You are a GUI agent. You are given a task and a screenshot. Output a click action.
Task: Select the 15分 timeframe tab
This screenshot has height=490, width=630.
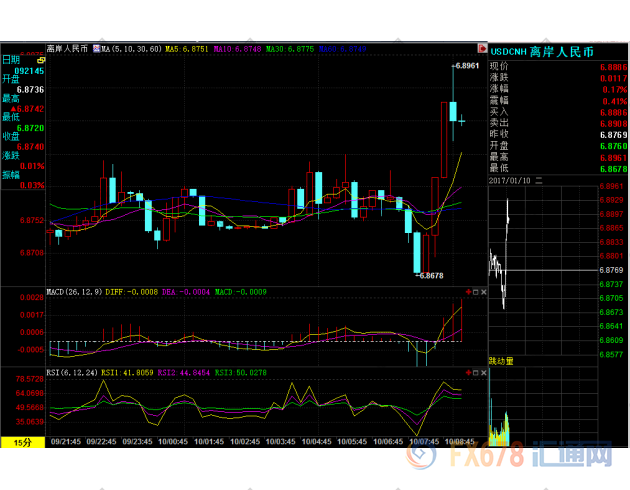click(x=22, y=441)
